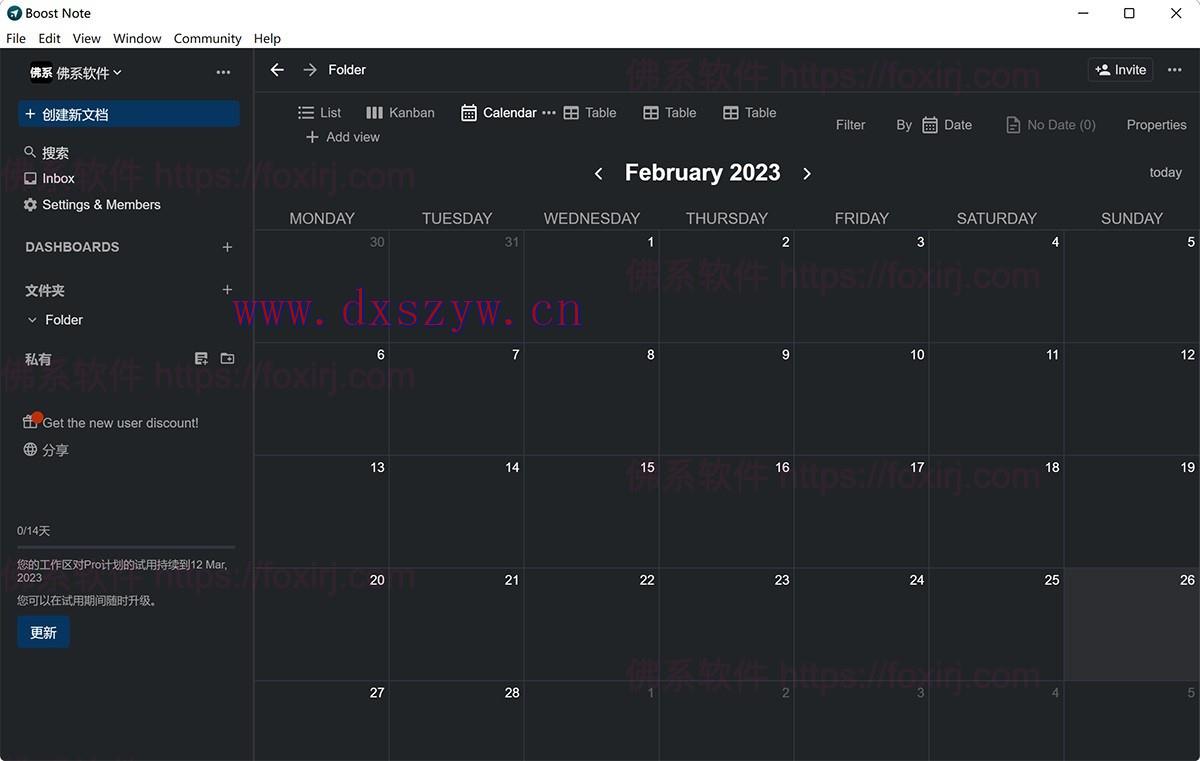Click the 私有 private section label
The height and width of the screenshot is (761, 1200).
tap(38, 359)
